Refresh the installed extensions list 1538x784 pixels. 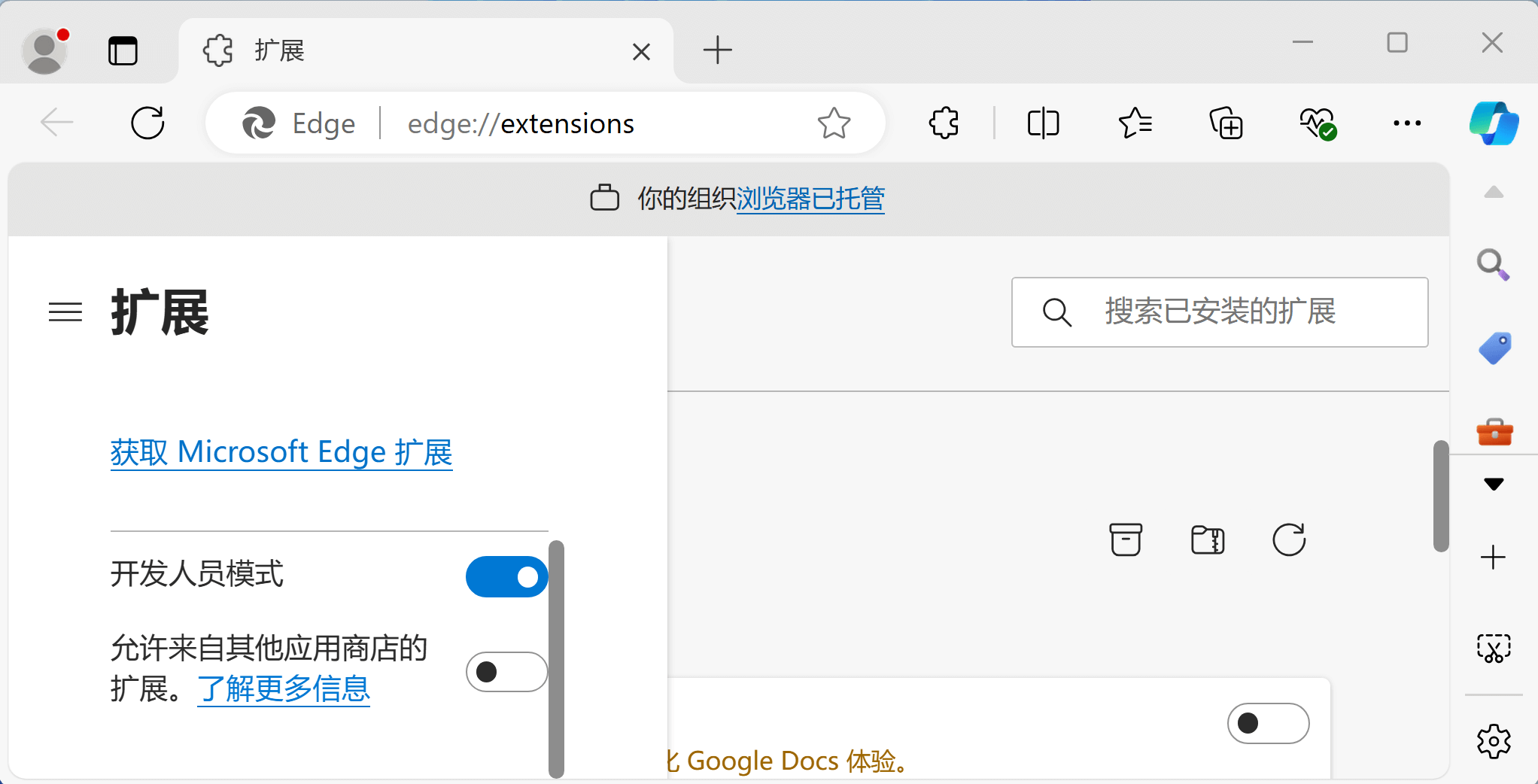(x=1288, y=539)
